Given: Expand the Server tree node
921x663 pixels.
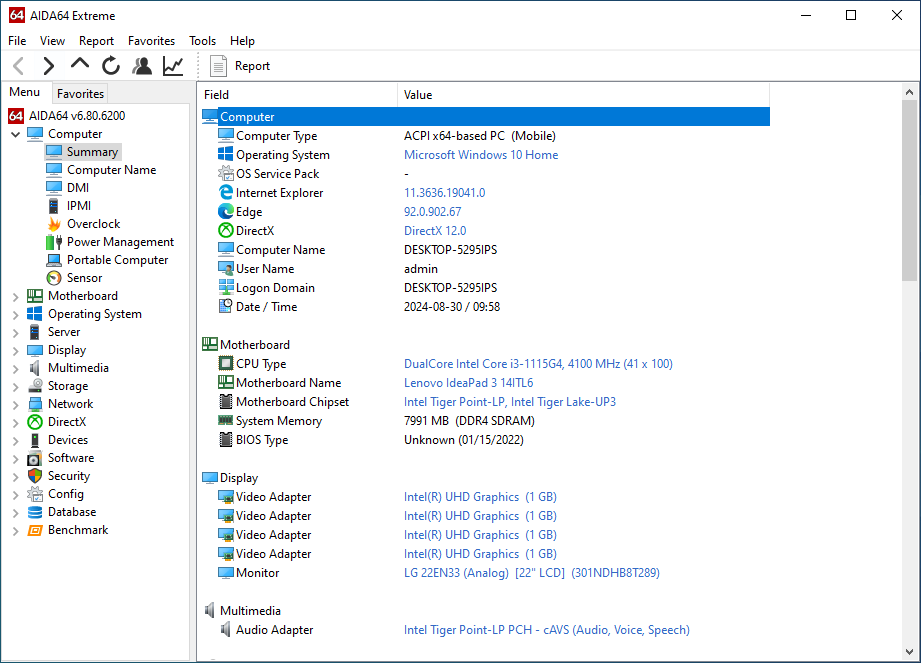Looking at the screenshot, I should pos(16,333).
